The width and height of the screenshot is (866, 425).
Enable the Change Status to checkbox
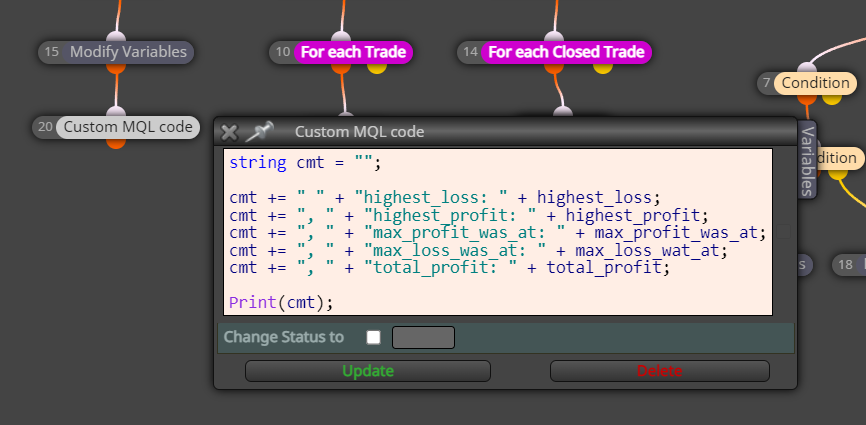click(x=373, y=337)
